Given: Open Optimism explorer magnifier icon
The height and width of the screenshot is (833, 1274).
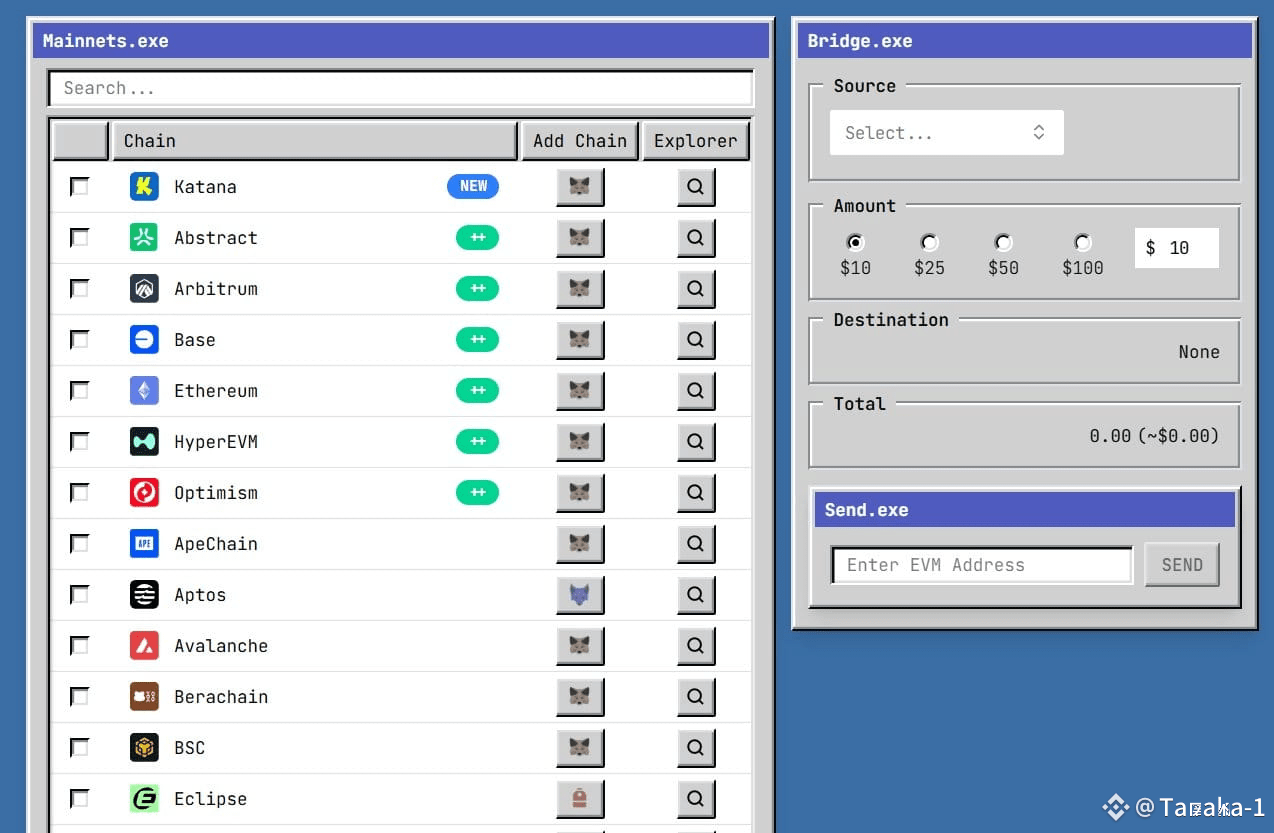Looking at the screenshot, I should pos(696,493).
